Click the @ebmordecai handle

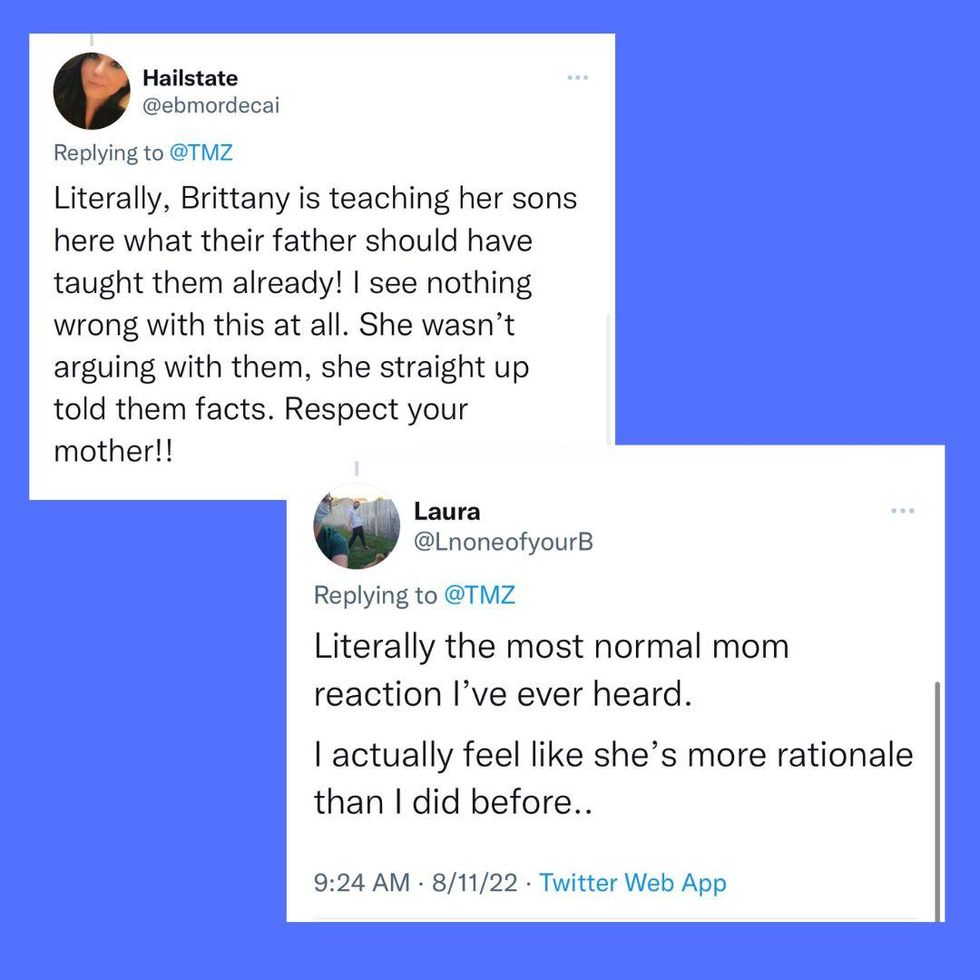(x=211, y=106)
